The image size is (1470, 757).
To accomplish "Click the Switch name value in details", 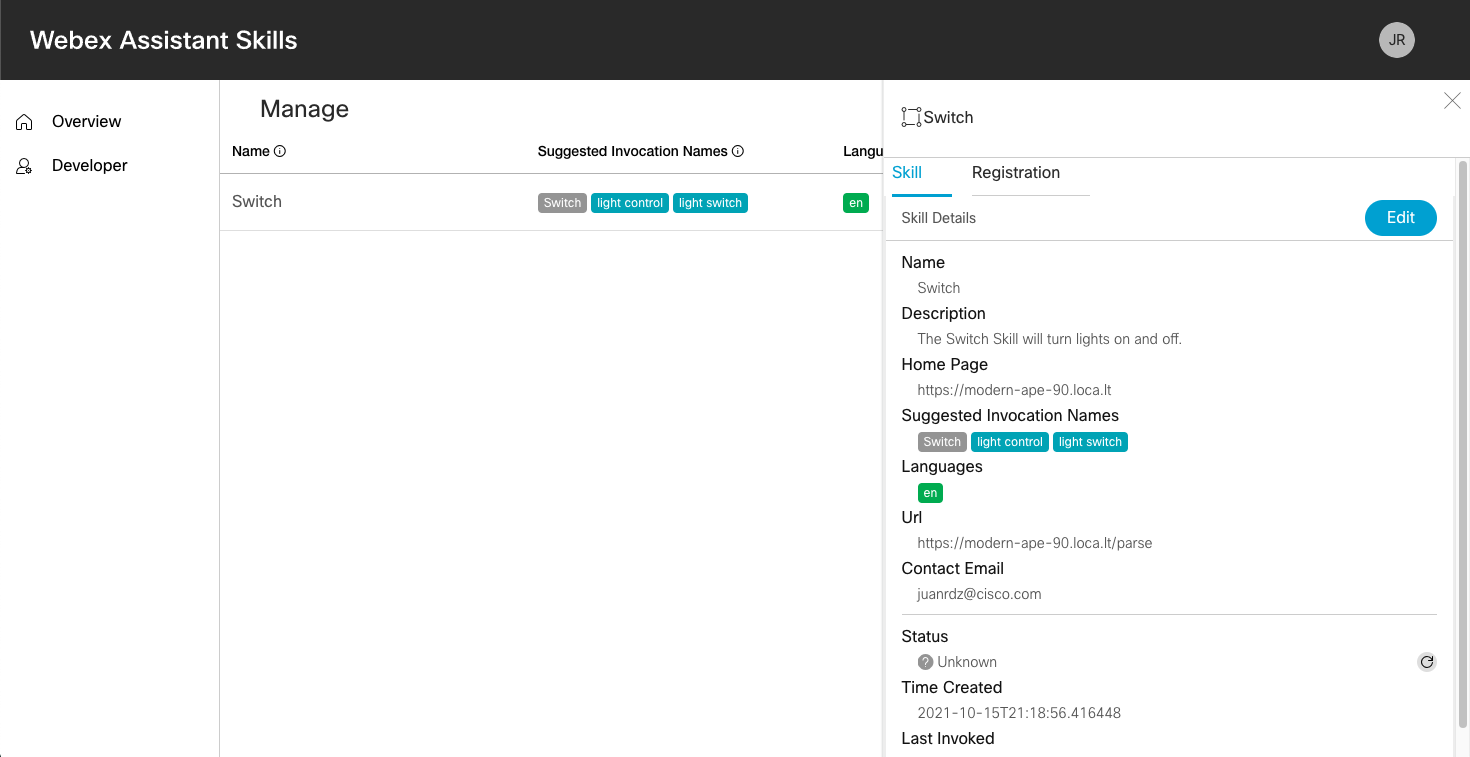I will click(x=938, y=288).
